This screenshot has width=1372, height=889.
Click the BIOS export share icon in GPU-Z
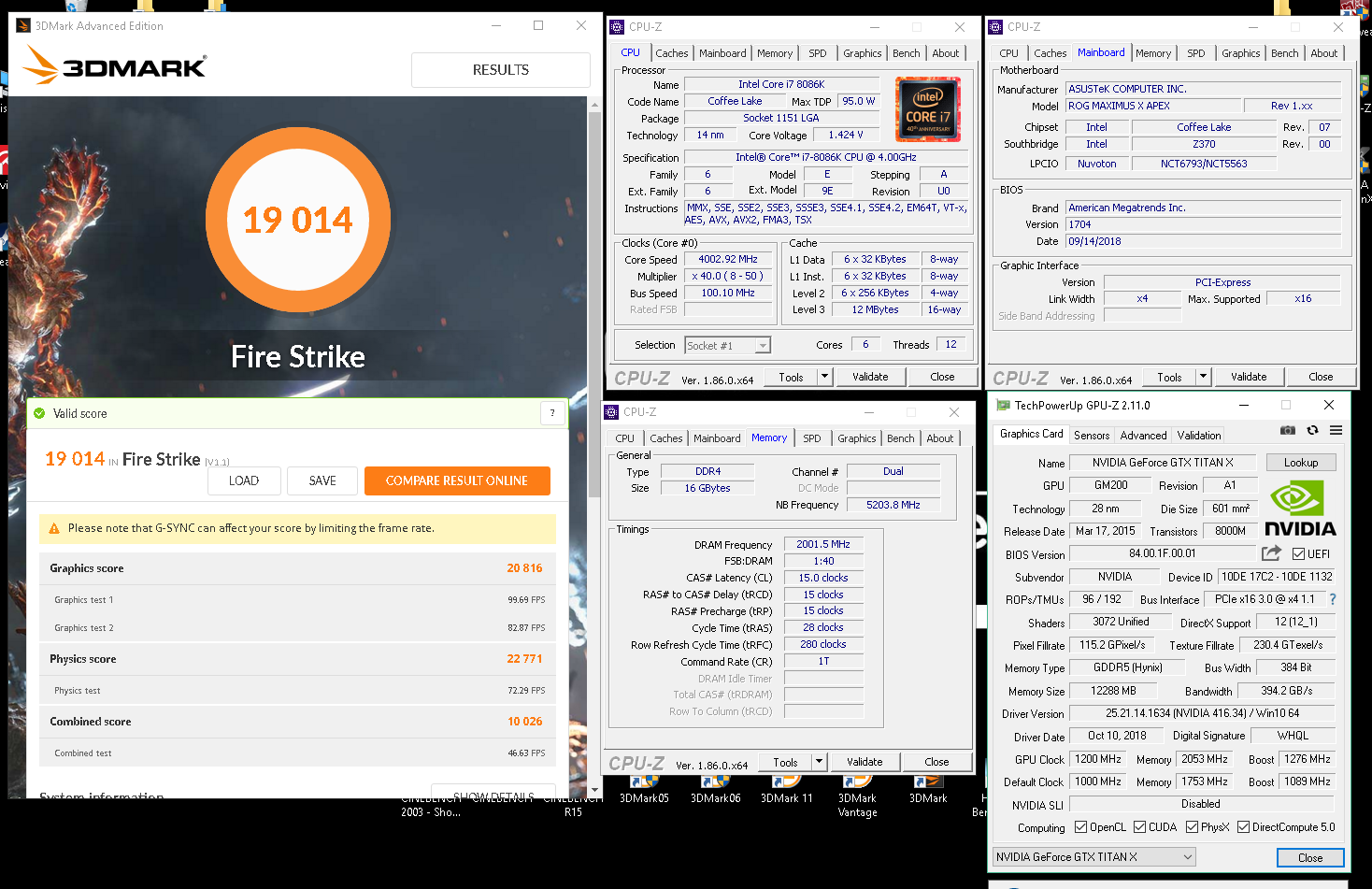coord(1271,553)
